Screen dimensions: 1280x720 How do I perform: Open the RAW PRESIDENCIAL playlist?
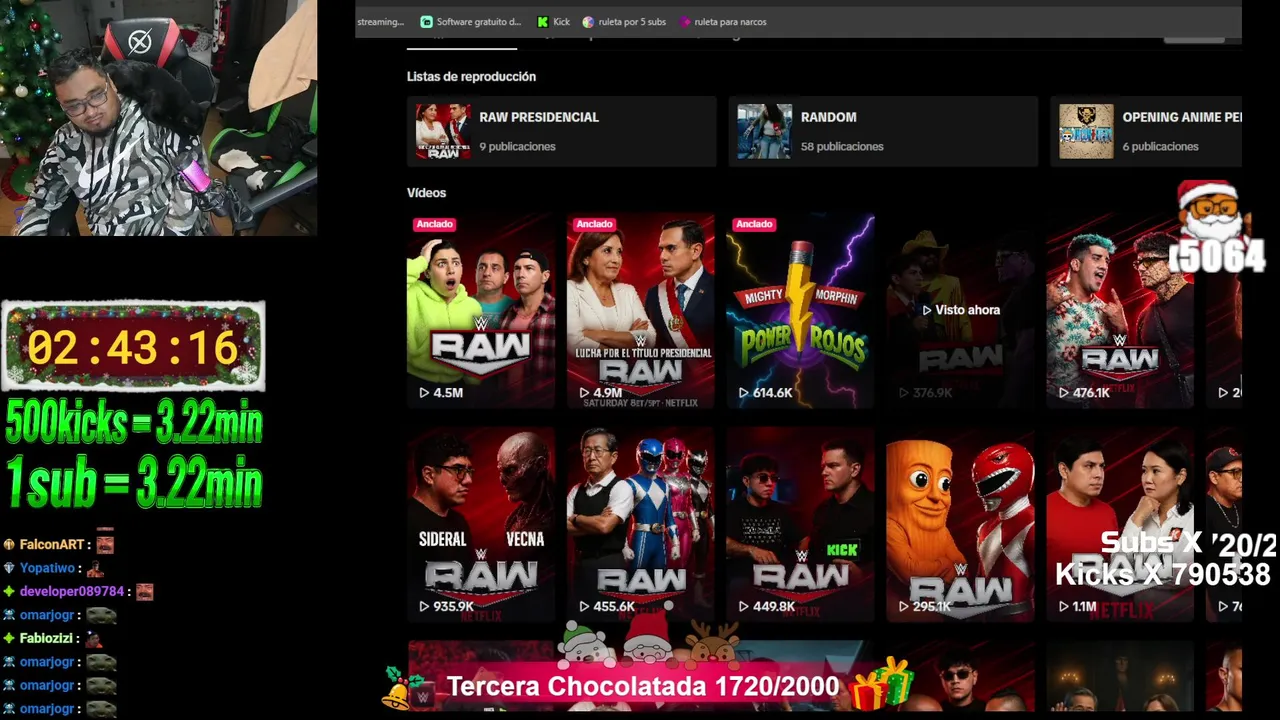[561, 131]
